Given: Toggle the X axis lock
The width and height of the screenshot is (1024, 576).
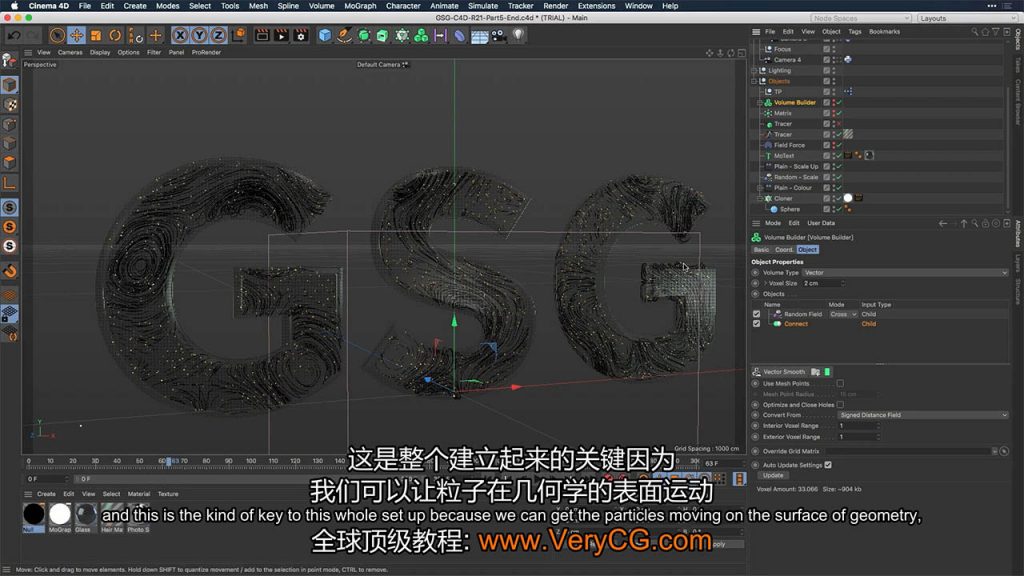Looking at the screenshot, I should click(x=180, y=35).
